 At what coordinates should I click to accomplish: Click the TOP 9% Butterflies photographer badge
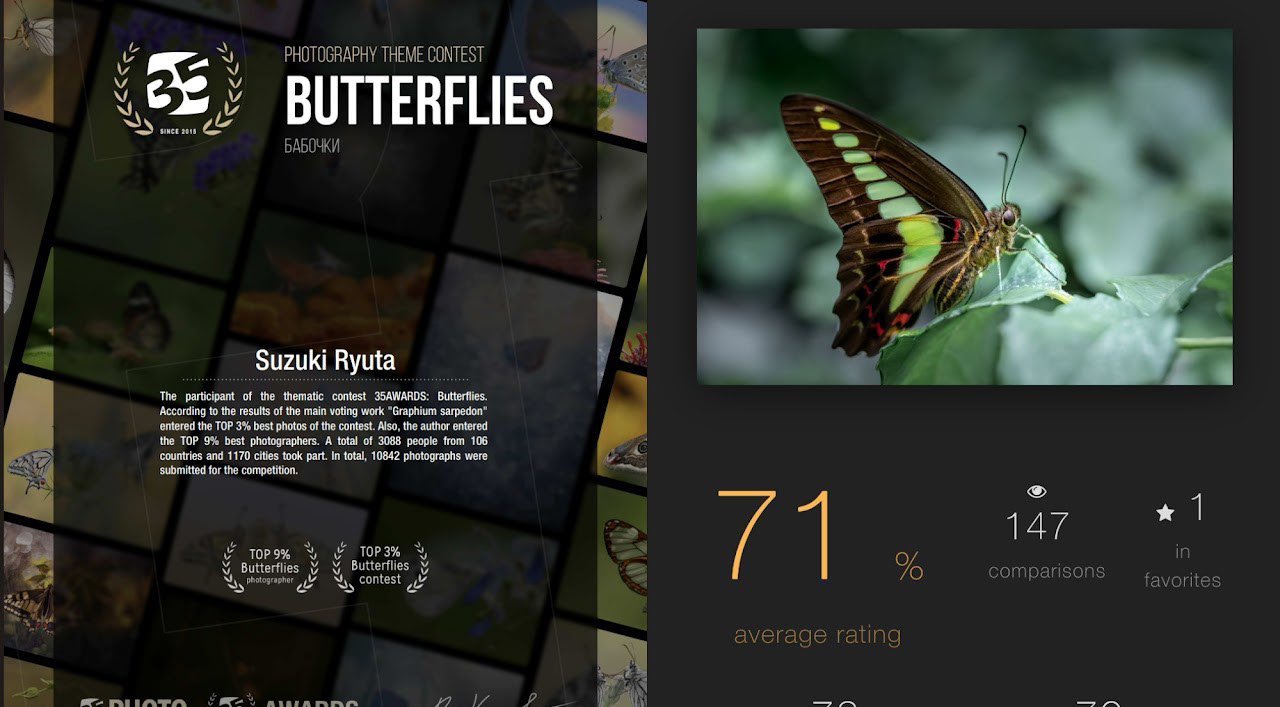(x=270, y=567)
